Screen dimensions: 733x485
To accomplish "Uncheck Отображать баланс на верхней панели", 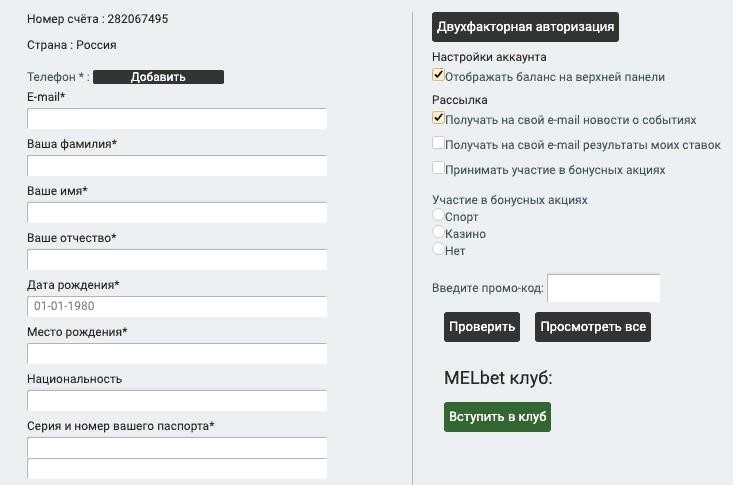I will [x=438, y=75].
